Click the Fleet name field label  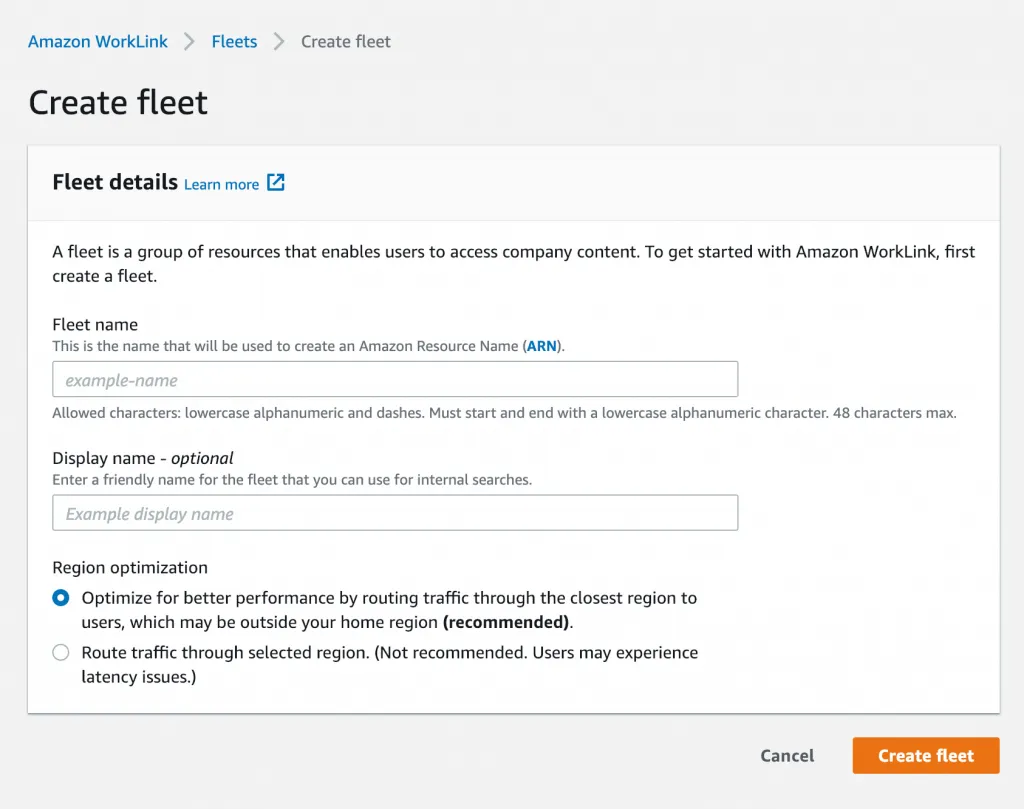[x=95, y=324]
